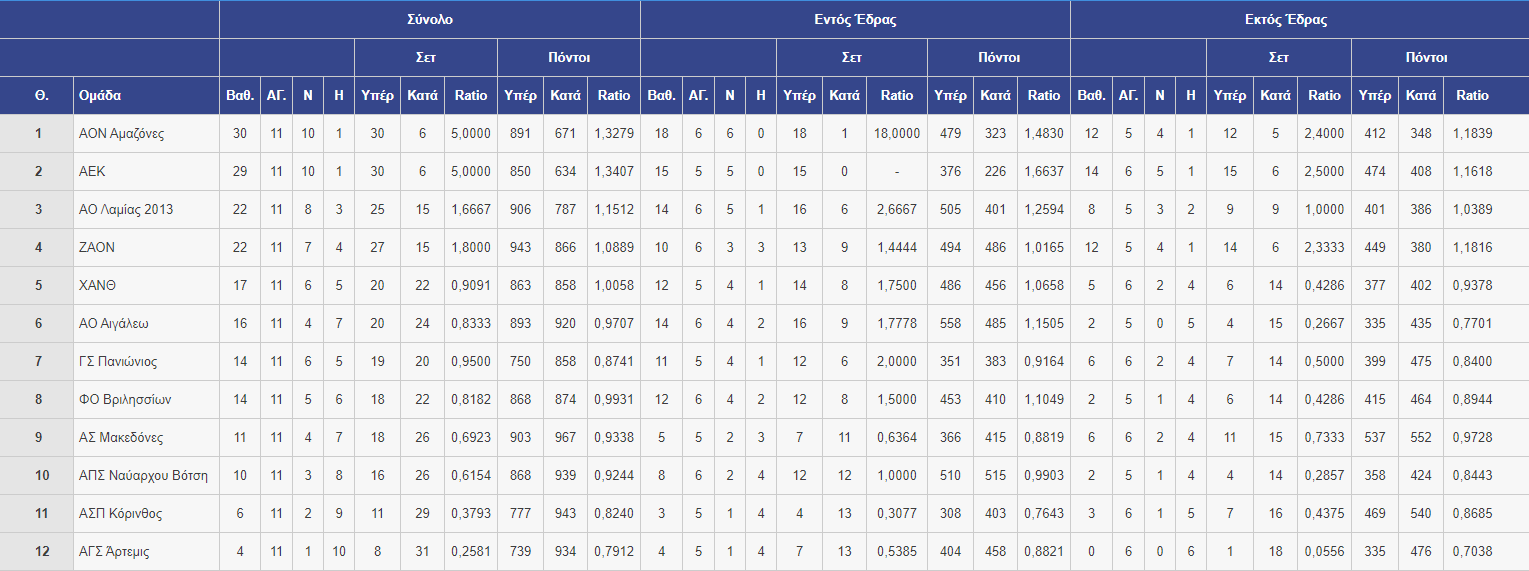This screenshot has width=1529, height=571.
Task: Open ΑΟ Λαμίας 2013 team entry
Action: click(126, 209)
